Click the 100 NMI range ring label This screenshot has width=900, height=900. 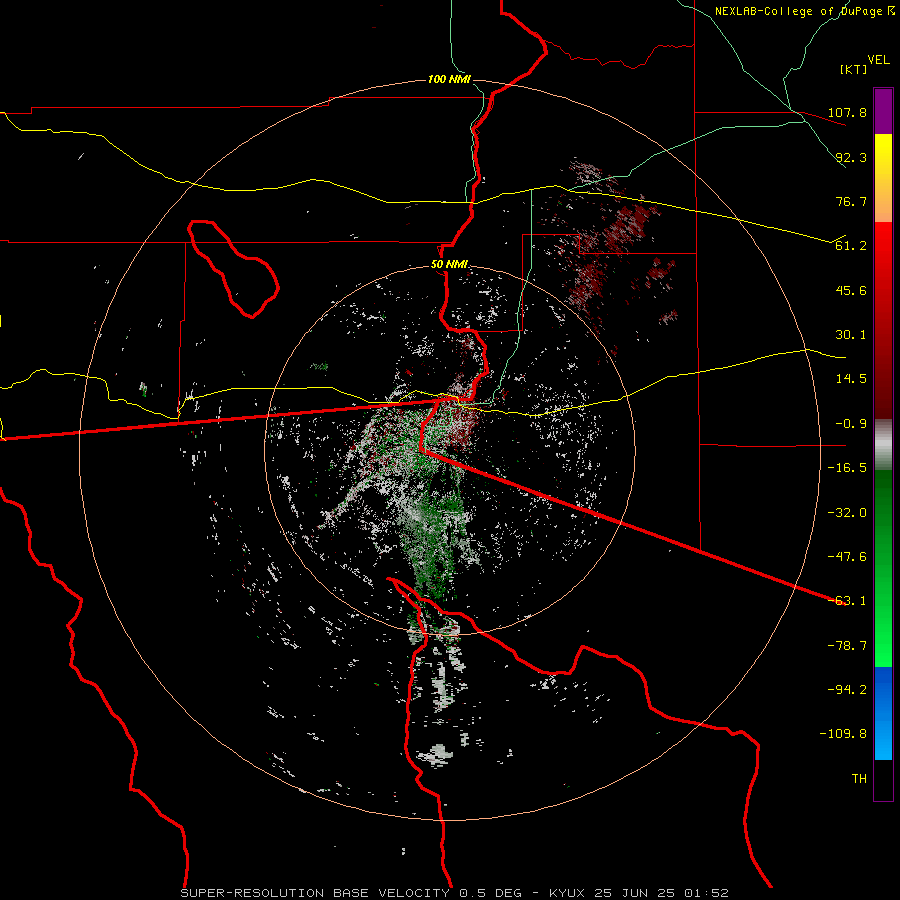click(x=449, y=79)
